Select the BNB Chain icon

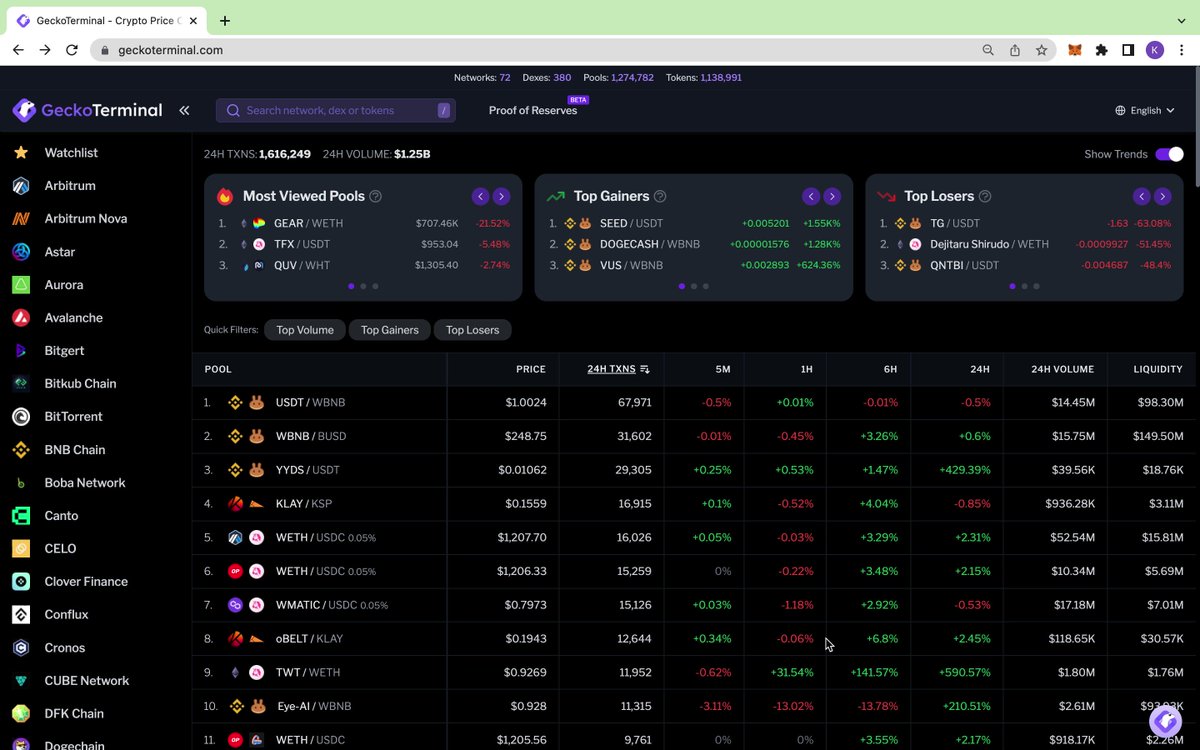click(21, 450)
